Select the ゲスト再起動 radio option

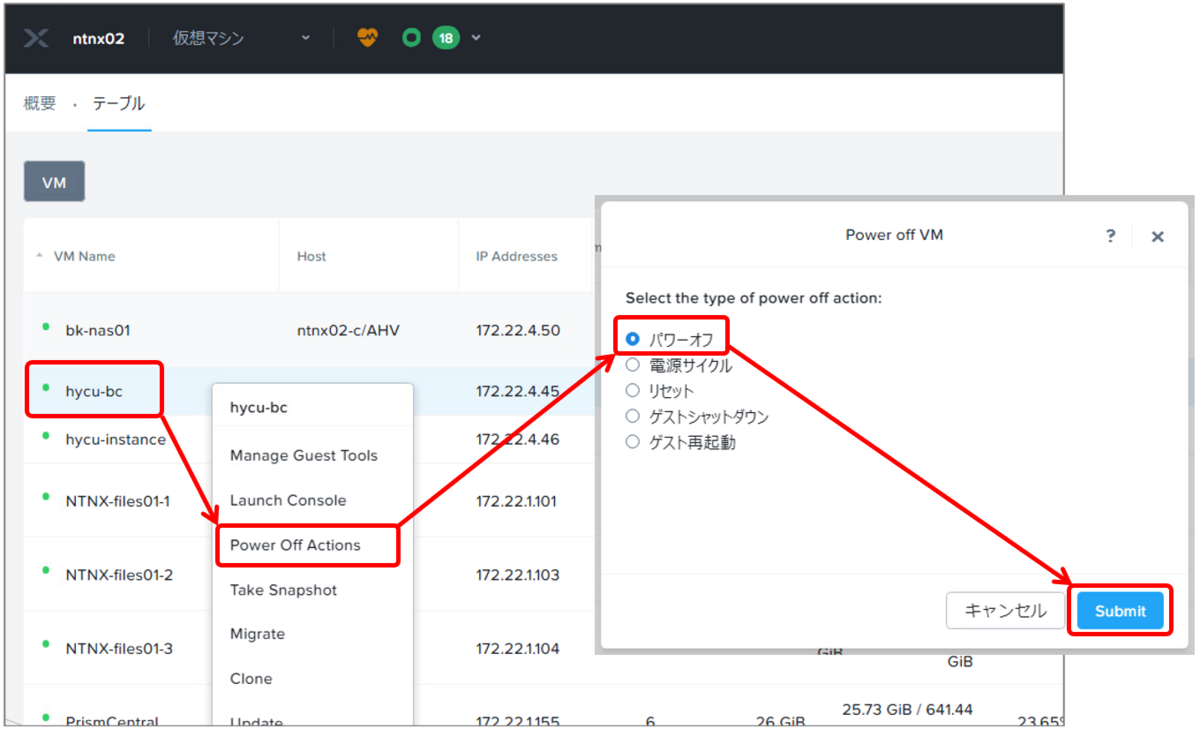click(x=632, y=441)
